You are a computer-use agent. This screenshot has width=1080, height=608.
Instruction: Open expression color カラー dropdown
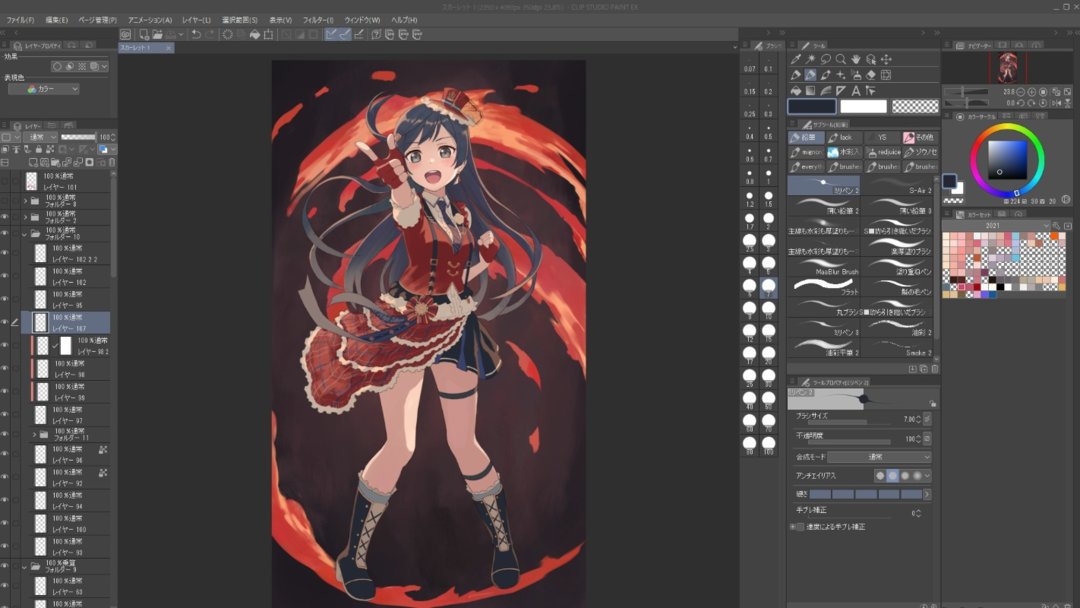point(43,89)
